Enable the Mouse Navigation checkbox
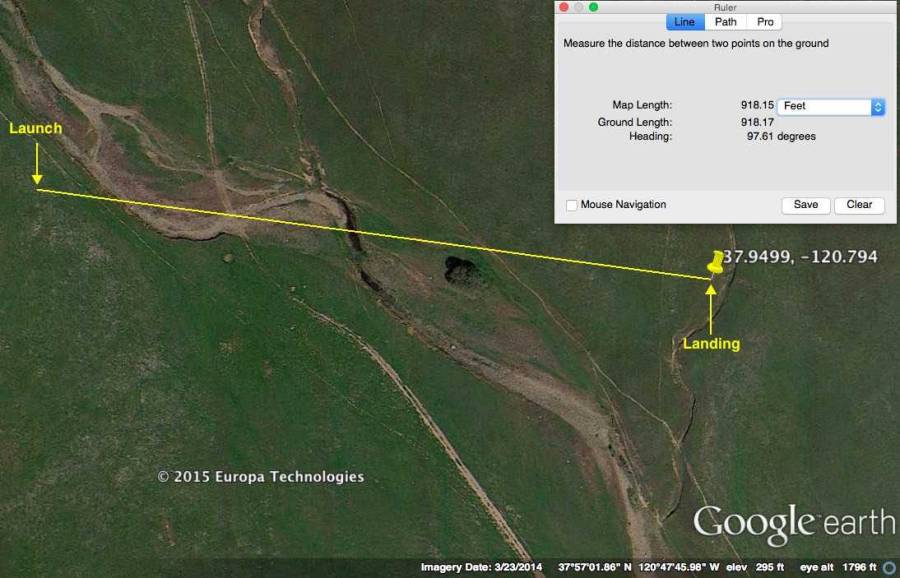Viewport: 900px width, 578px height. pos(572,205)
